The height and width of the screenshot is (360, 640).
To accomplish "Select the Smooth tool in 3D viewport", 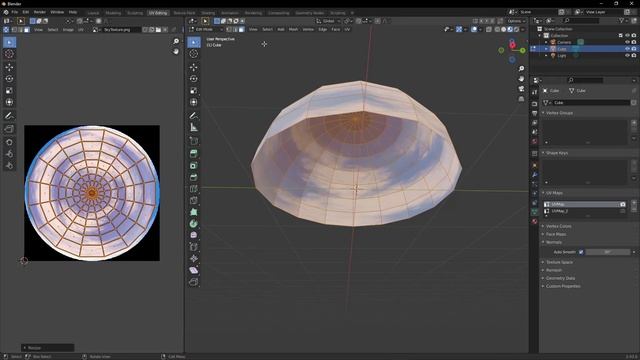I will (x=194, y=235).
